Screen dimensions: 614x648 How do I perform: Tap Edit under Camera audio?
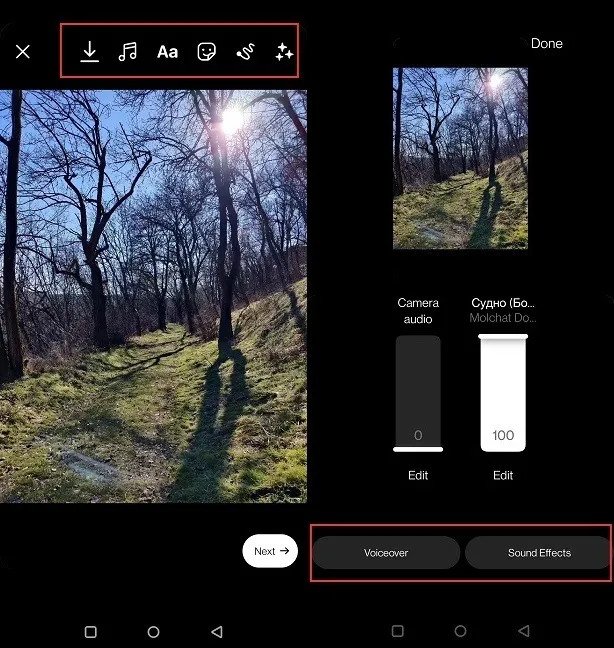[x=418, y=475]
